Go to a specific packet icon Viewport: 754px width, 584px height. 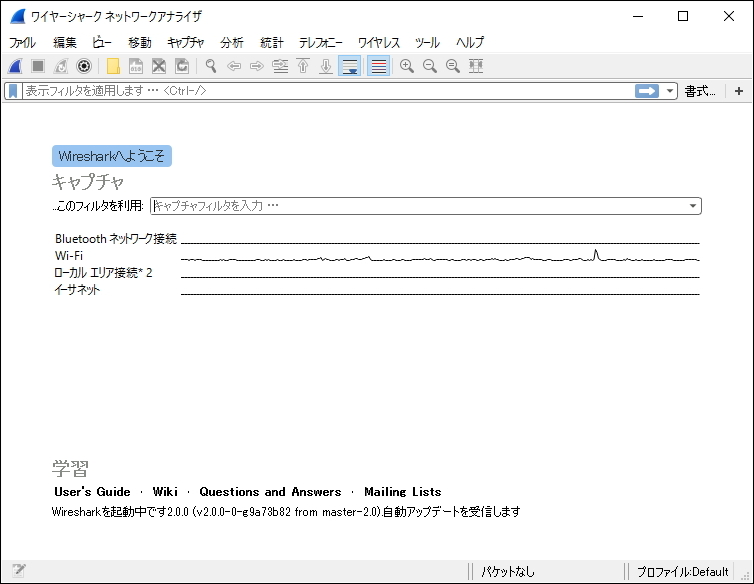[280, 66]
